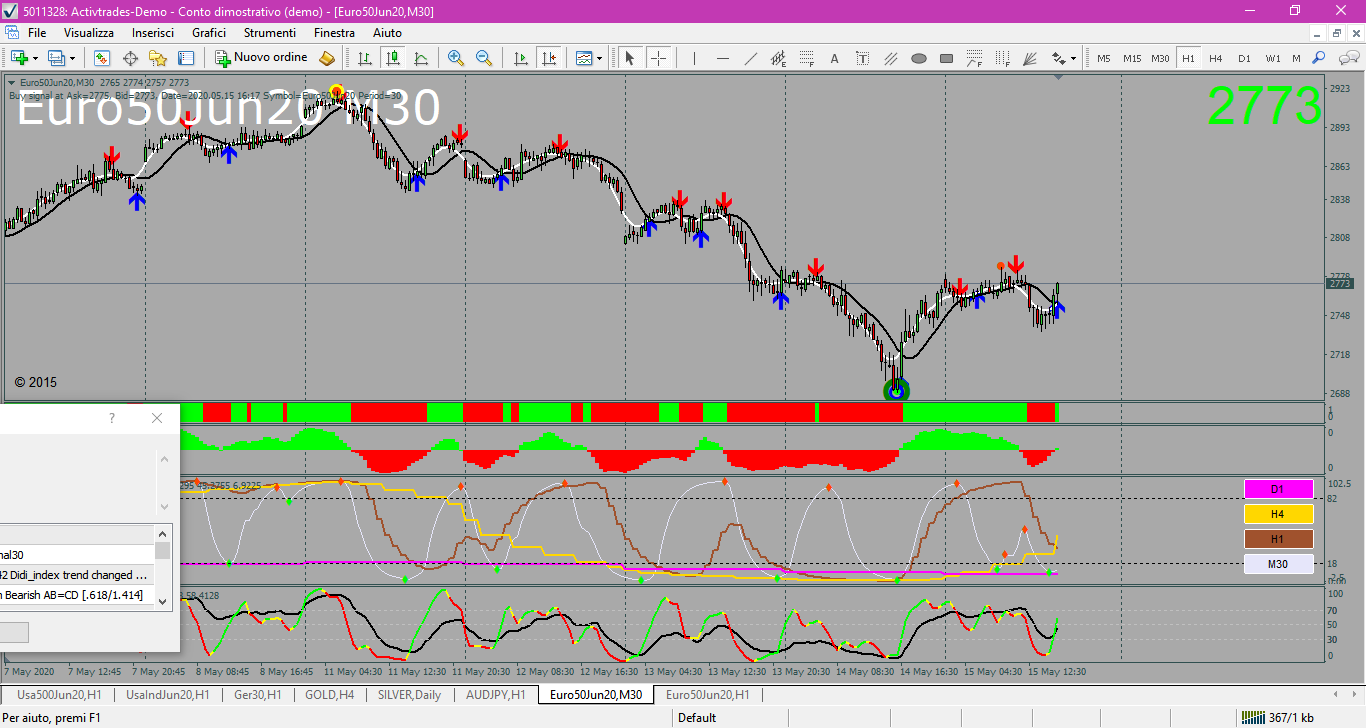
Task: Open the profiles icon in toolbar
Action: pyautogui.click(x=57, y=58)
